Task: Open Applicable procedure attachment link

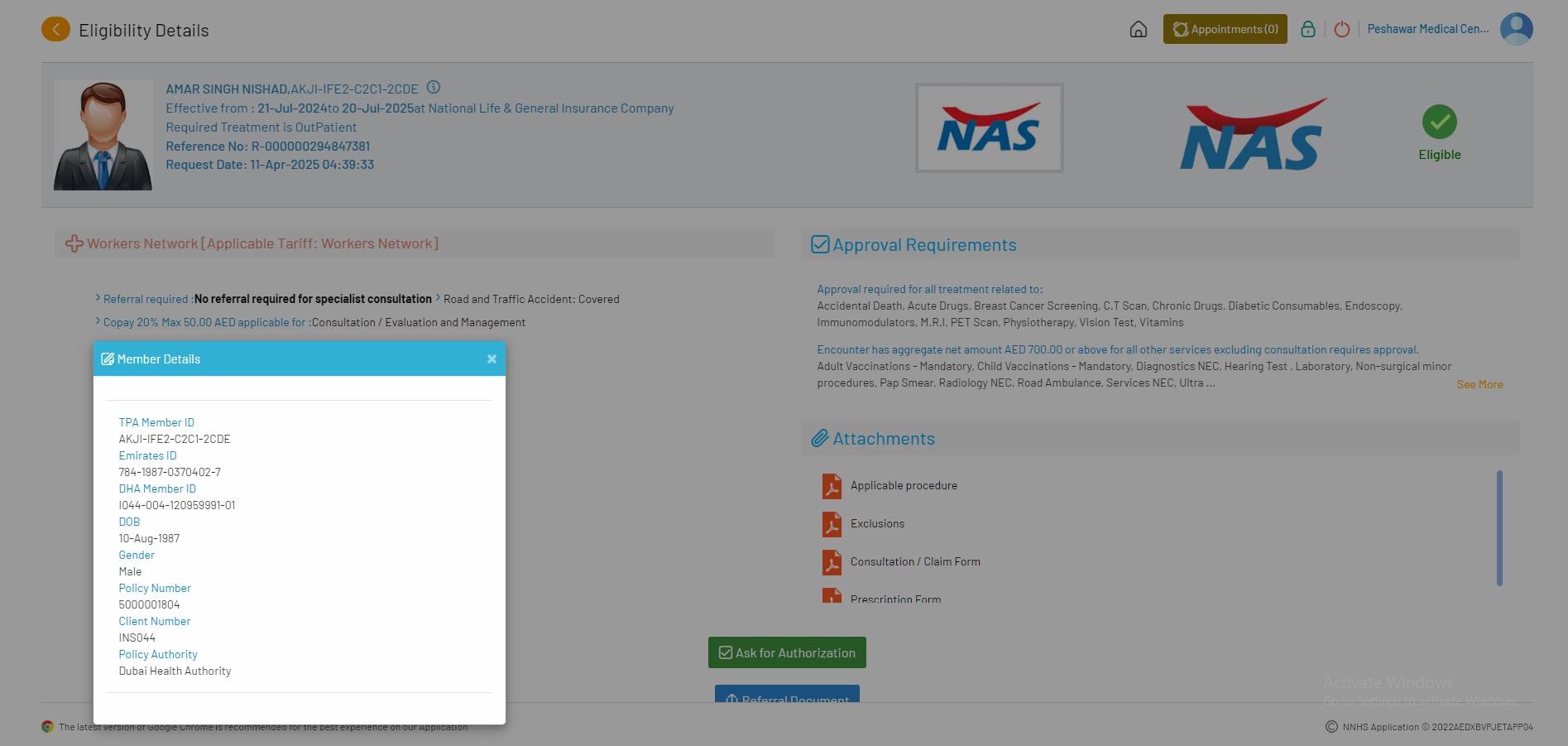Action: point(904,485)
